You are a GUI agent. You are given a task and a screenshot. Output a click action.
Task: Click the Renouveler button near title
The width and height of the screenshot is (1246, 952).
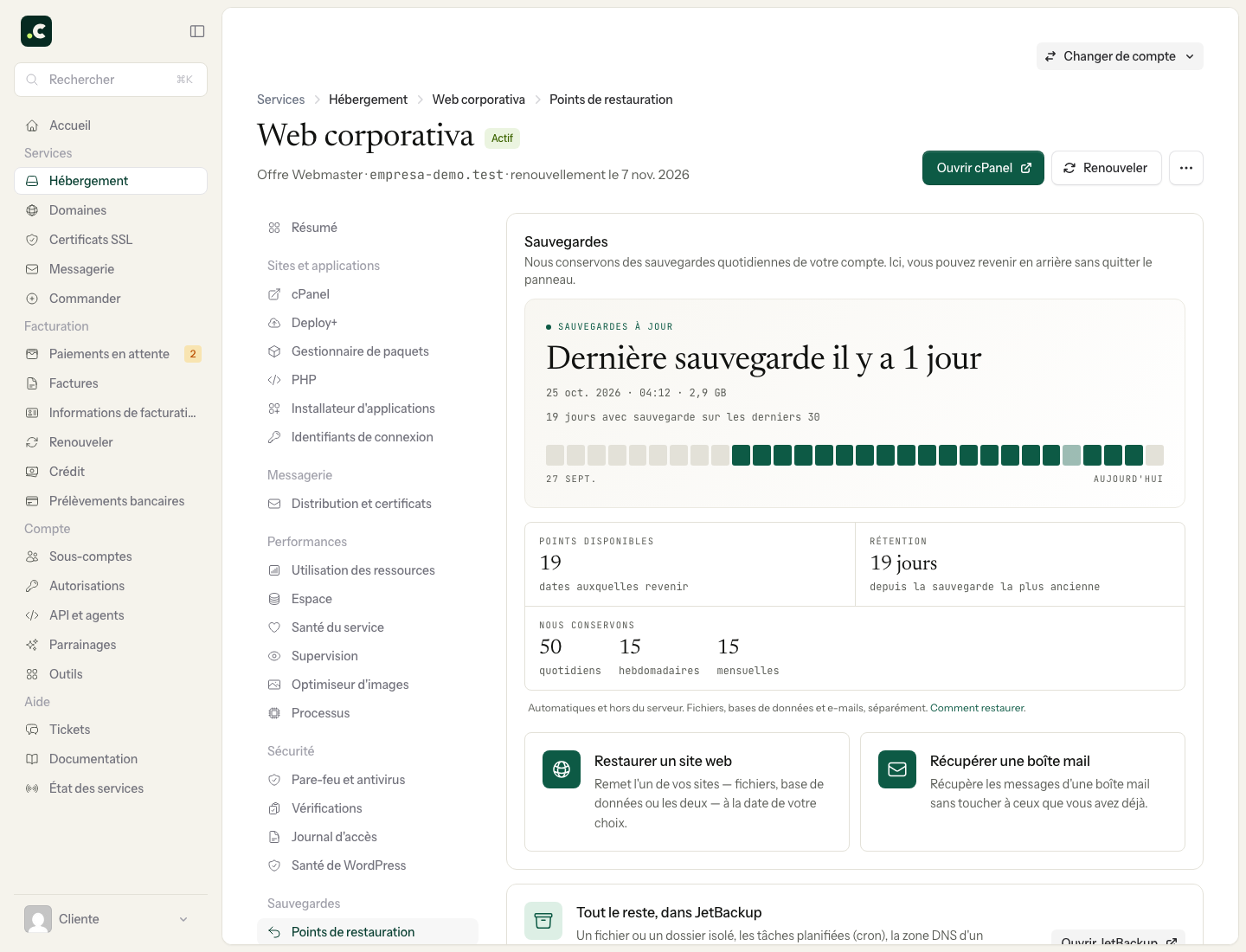coord(1106,168)
